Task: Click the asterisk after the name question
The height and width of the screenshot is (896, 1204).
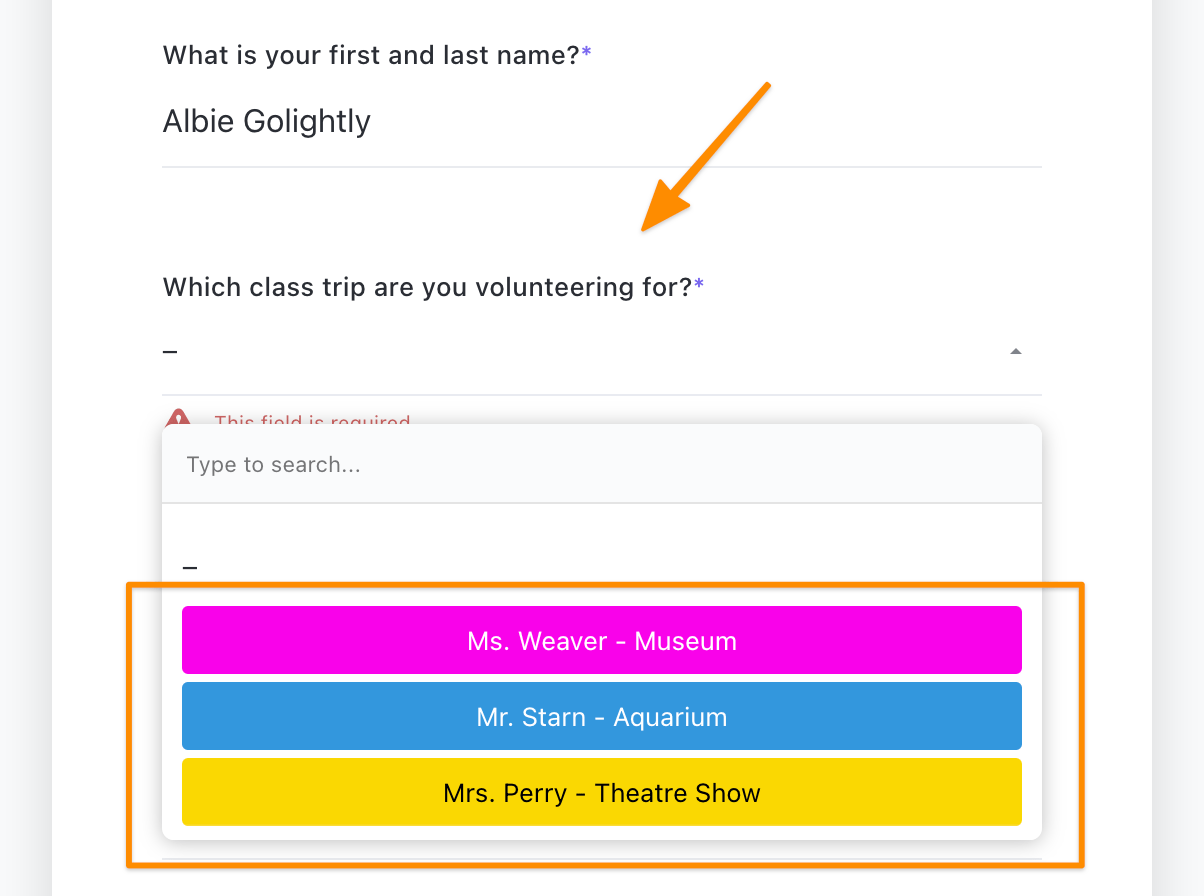Action: [586, 54]
